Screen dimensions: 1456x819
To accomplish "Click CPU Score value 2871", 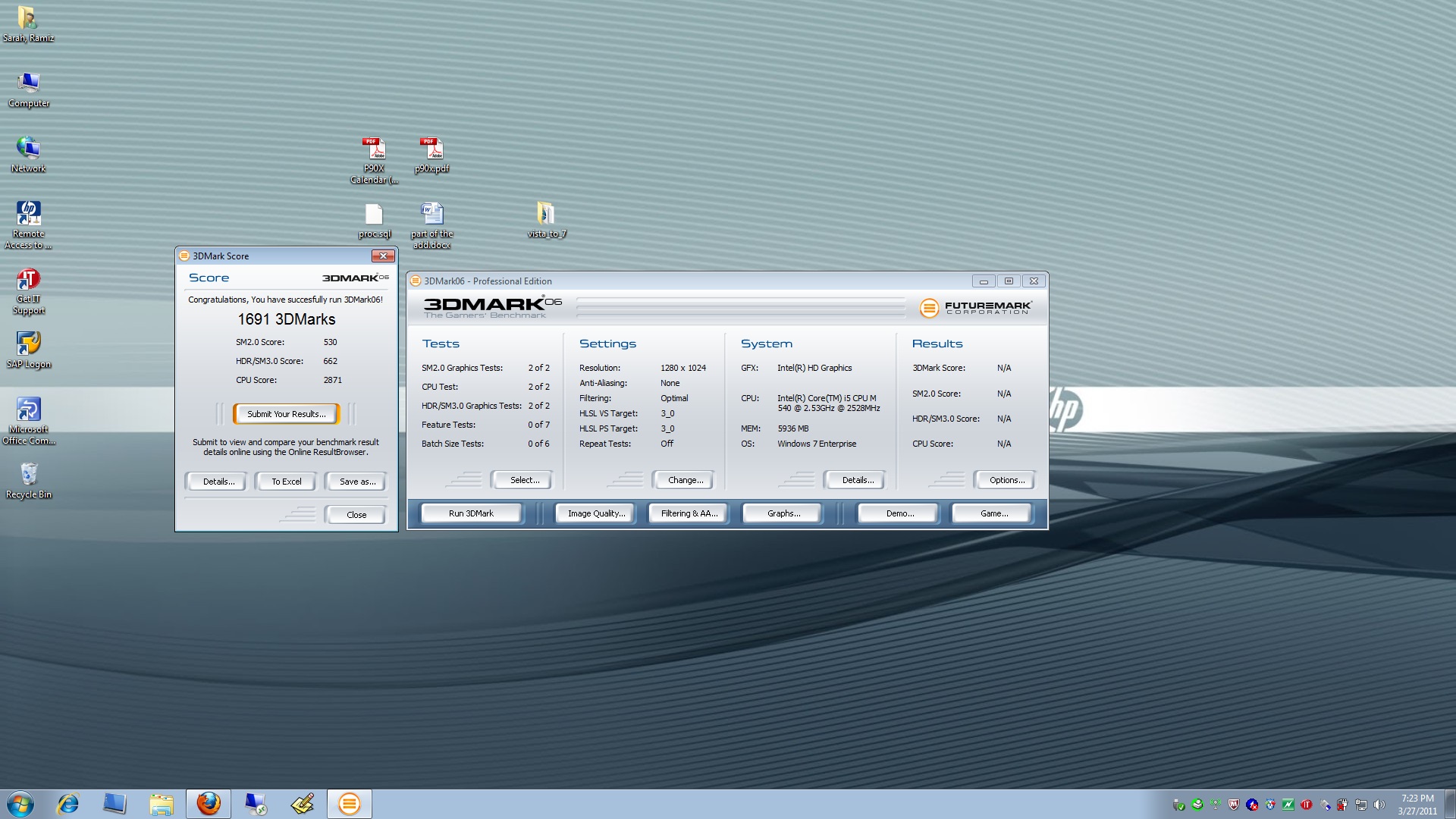I will 332,381.
